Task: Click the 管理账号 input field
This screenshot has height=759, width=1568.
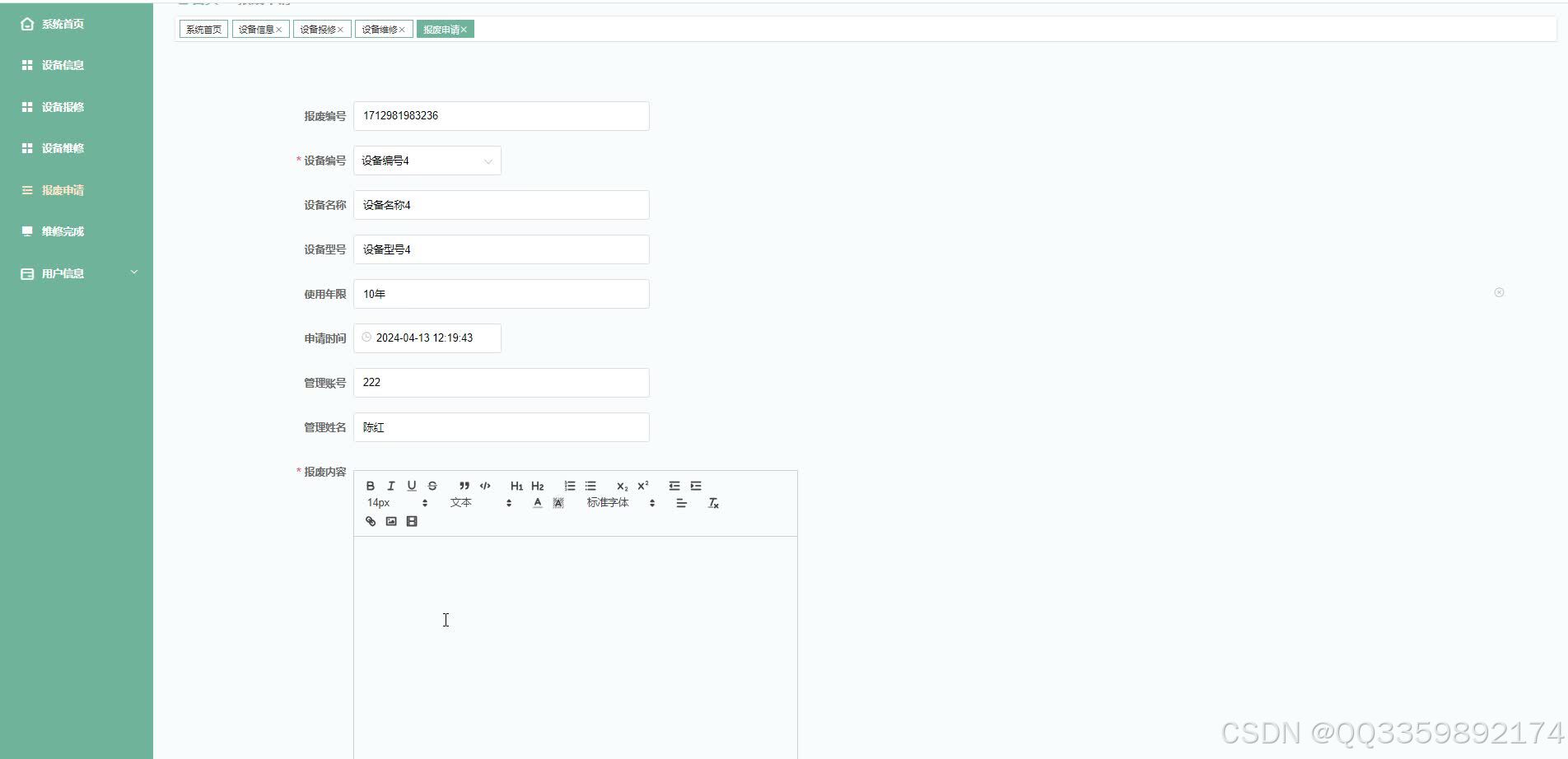Action: point(502,383)
